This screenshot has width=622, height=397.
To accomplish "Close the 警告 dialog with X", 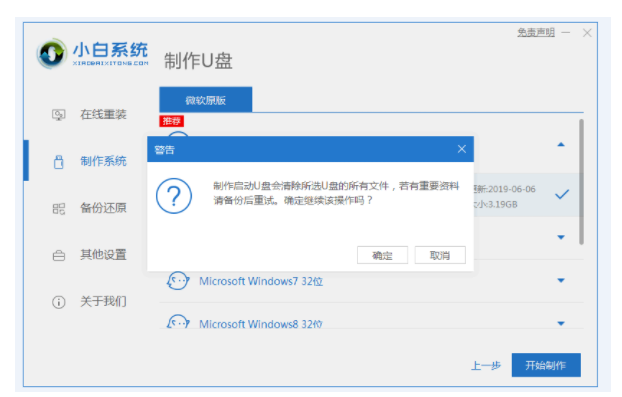I will pyautogui.click(x=462, y=149).
